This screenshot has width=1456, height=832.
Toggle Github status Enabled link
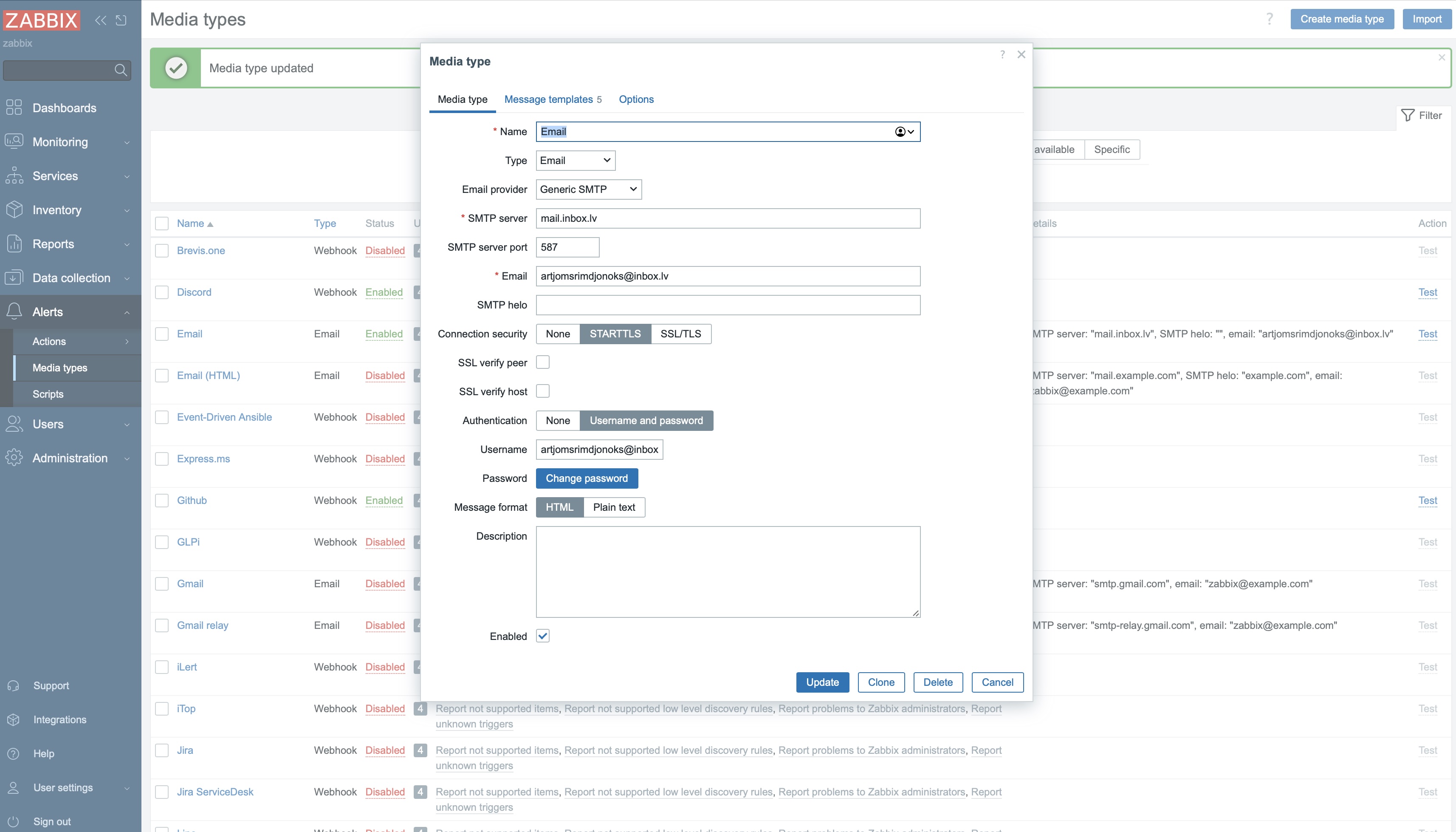click(384, 501)
